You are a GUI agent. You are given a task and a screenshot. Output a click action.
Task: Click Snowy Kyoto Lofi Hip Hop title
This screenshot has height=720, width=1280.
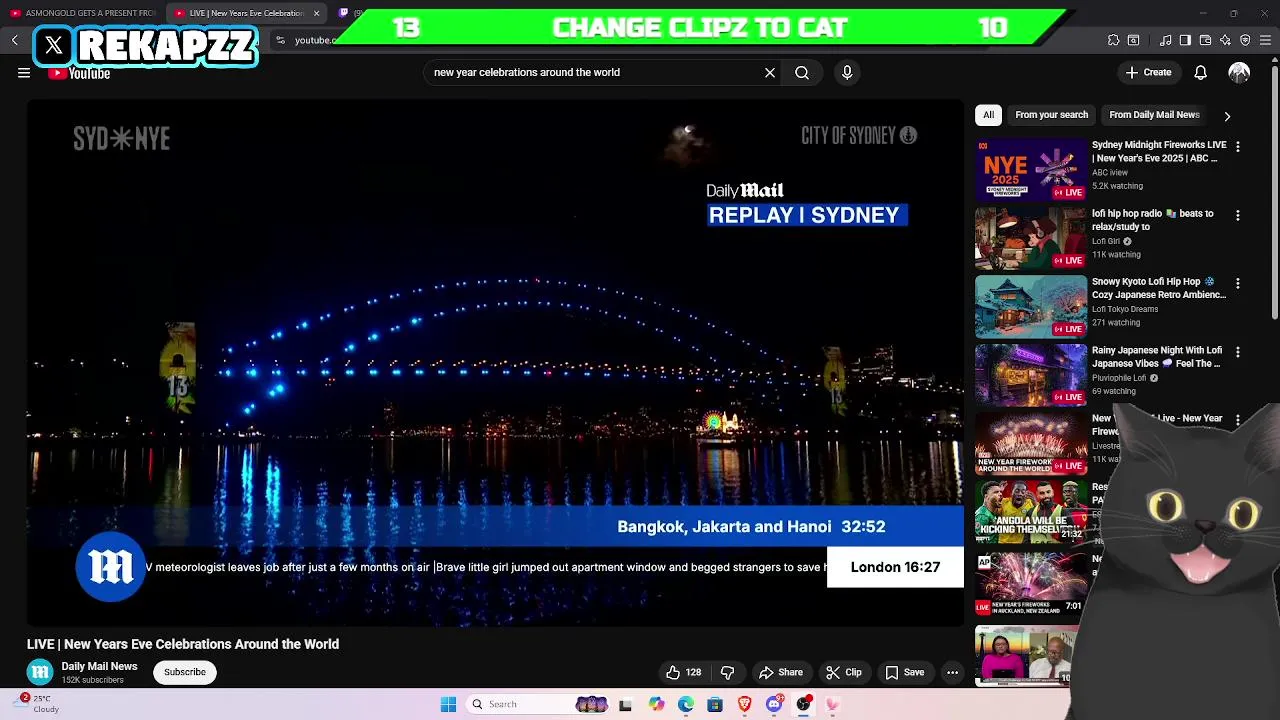click(1158, 288)
